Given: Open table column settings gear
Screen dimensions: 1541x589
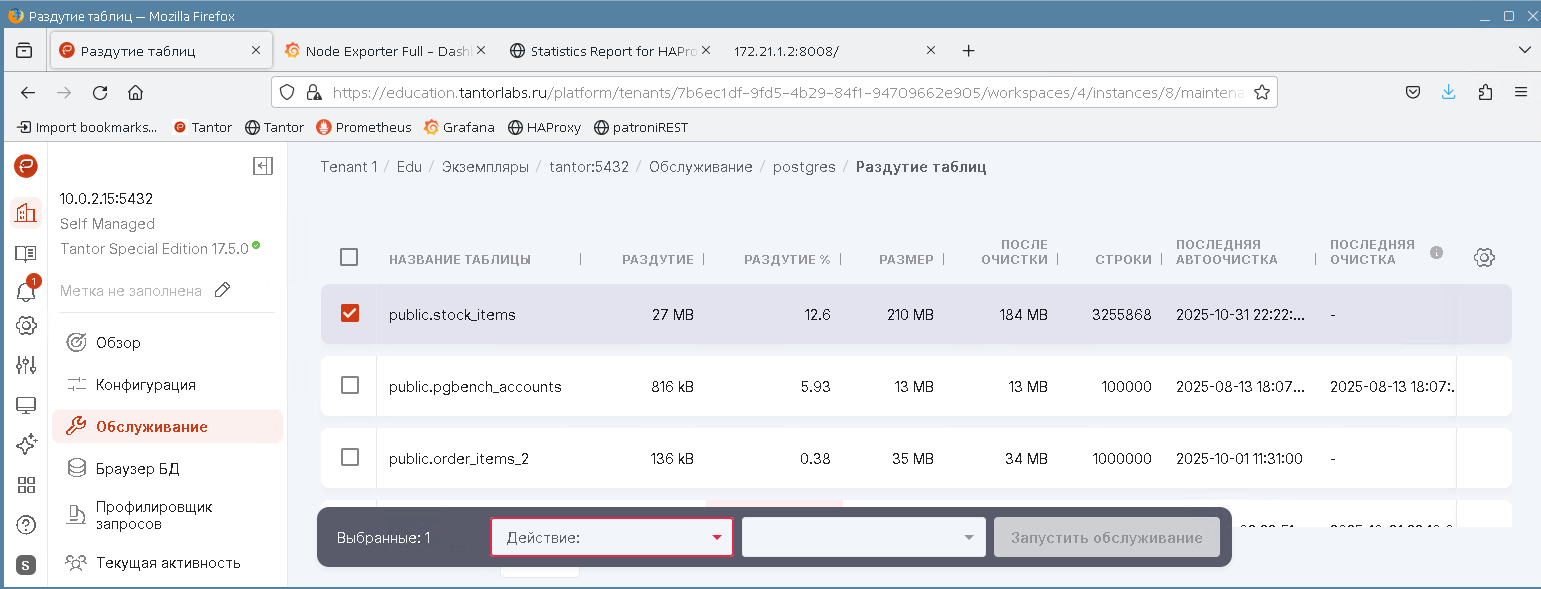Looking at the screenshot, I should click(x=1484, y=258).
